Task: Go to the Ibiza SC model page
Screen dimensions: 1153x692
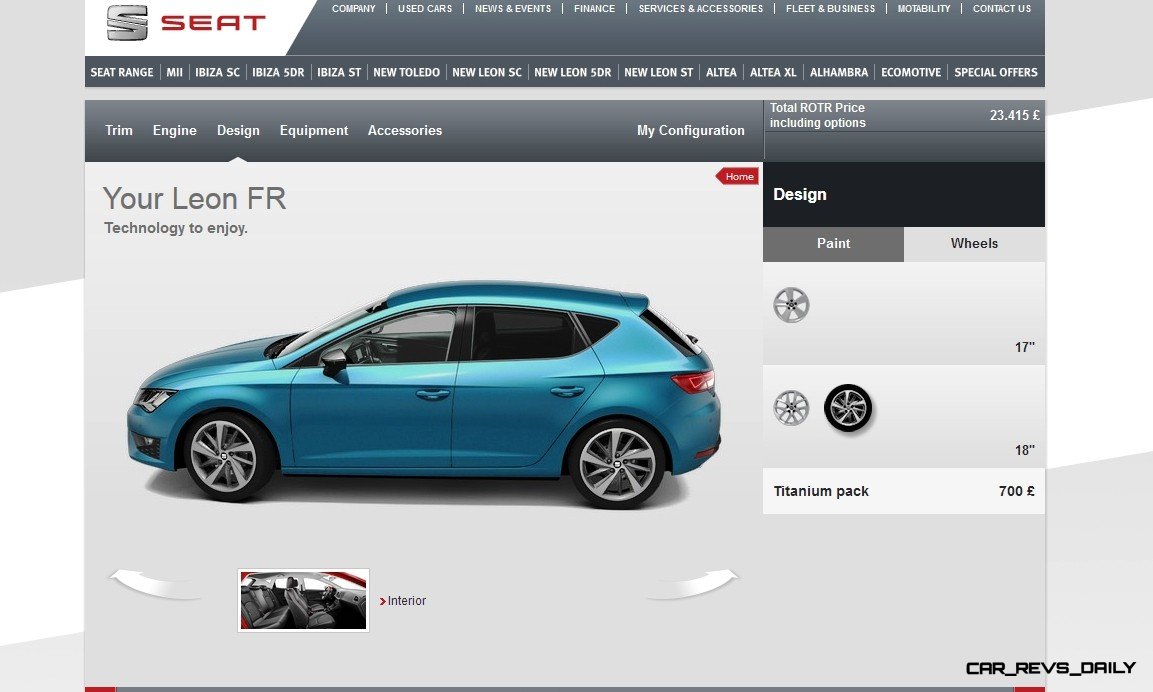Action: [218, 72]
